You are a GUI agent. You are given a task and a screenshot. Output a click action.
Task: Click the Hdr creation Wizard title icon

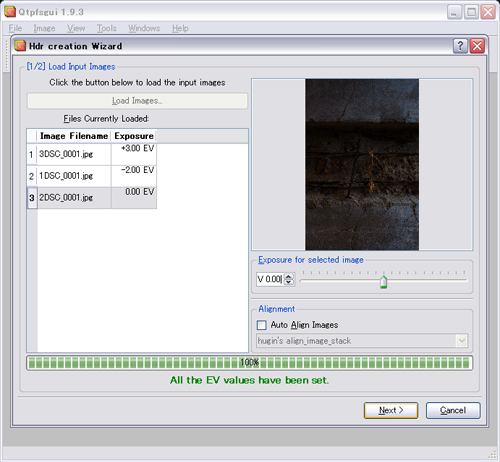tap(20, 46)
